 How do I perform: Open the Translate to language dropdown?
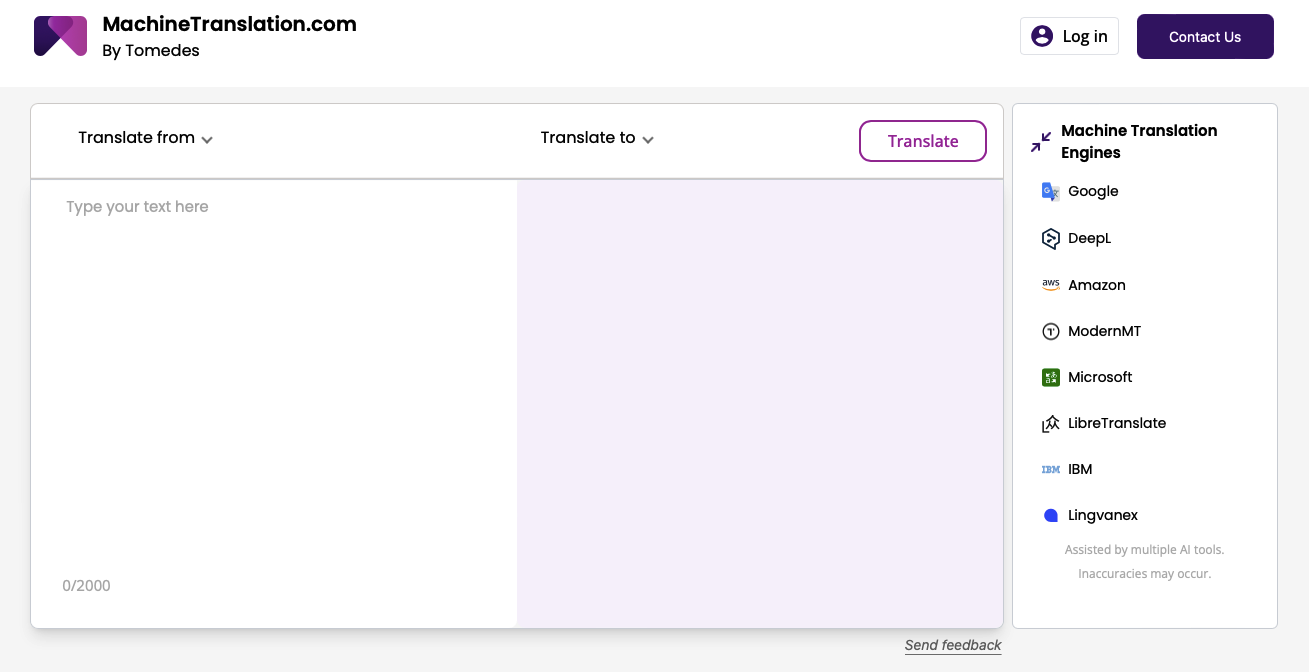click(596, 138)
